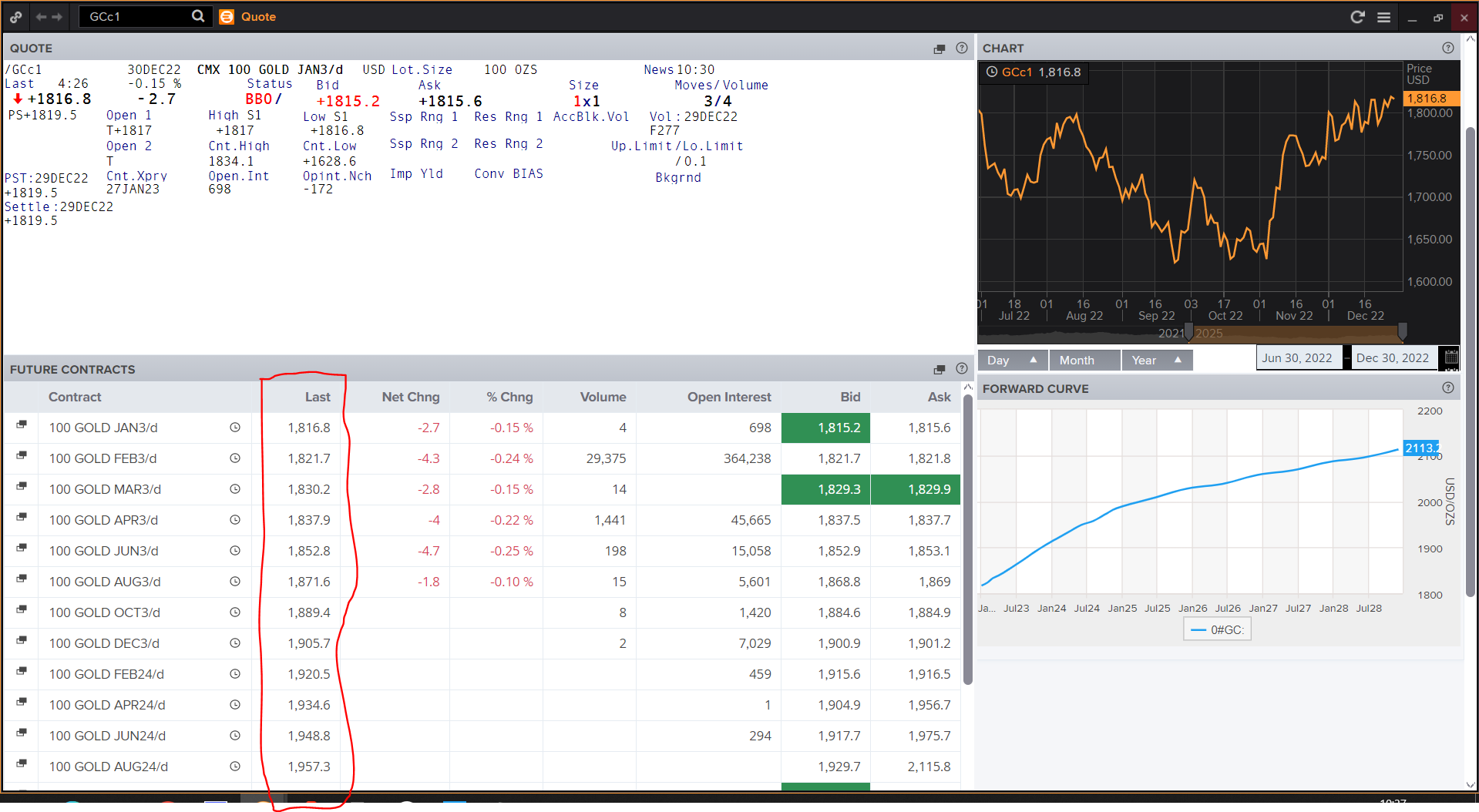Sort table by the Contract column
This screenshot has height=812, width=1479.
pos(75,397)
